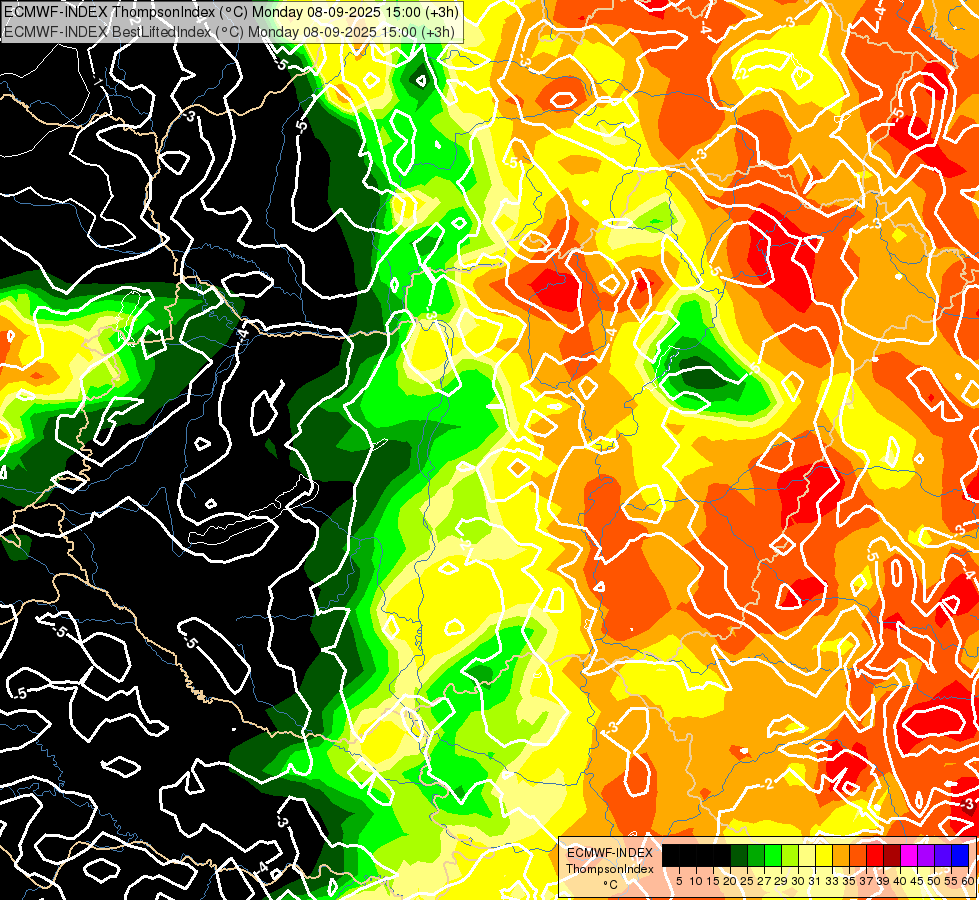Viewport: 979px width, 900px height.
Task: Click the legend scale value 37
Action: [865, 881]
